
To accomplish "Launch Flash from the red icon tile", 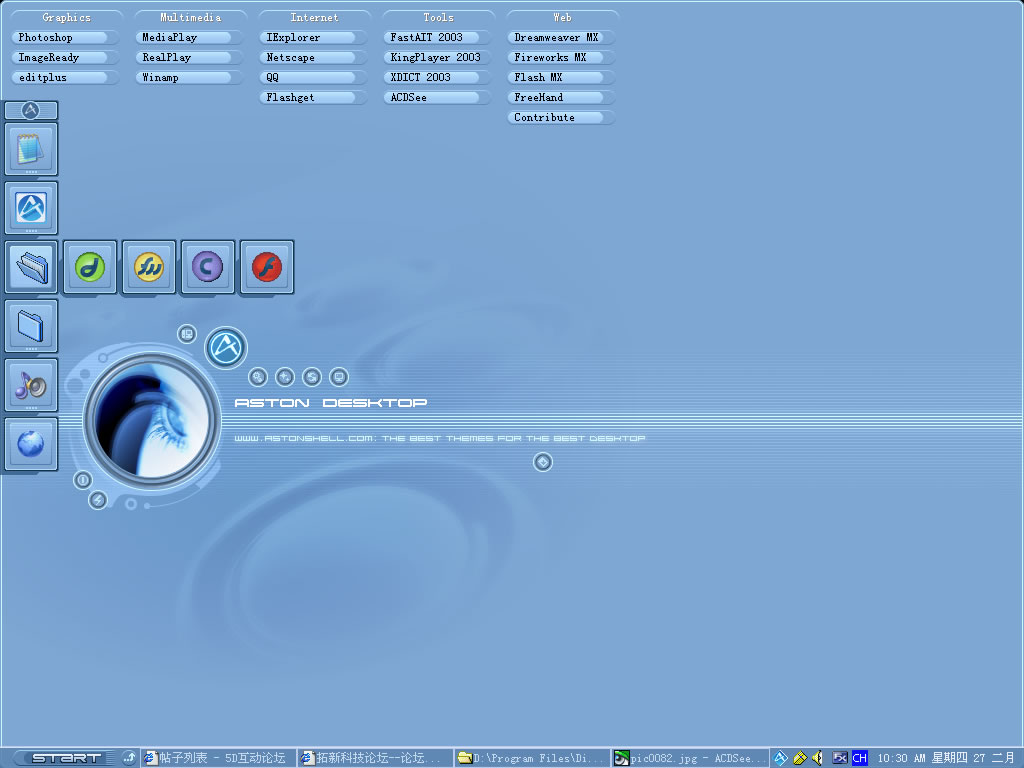I will click(266, 266).
